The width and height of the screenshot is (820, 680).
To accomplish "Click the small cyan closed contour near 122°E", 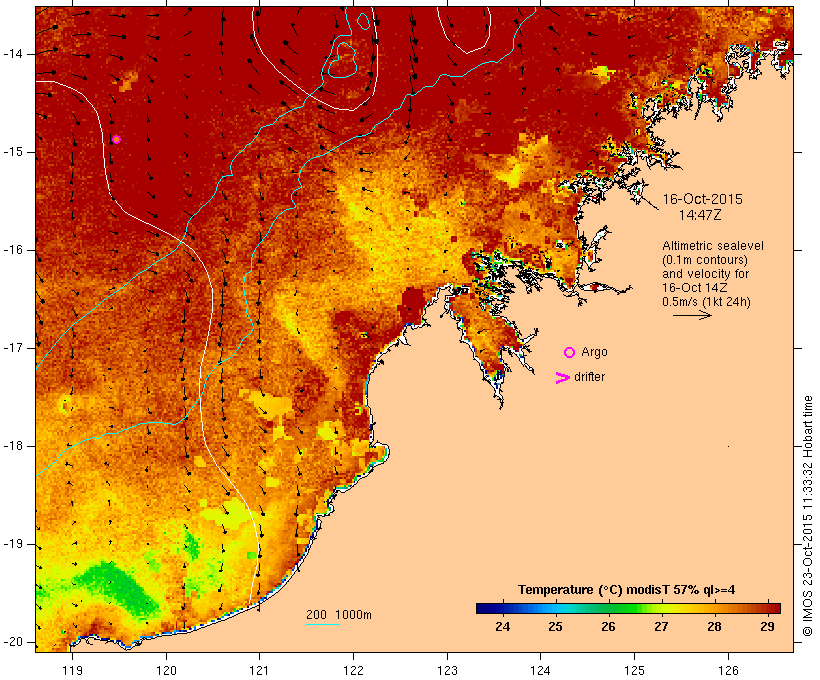I will (363, 20).
